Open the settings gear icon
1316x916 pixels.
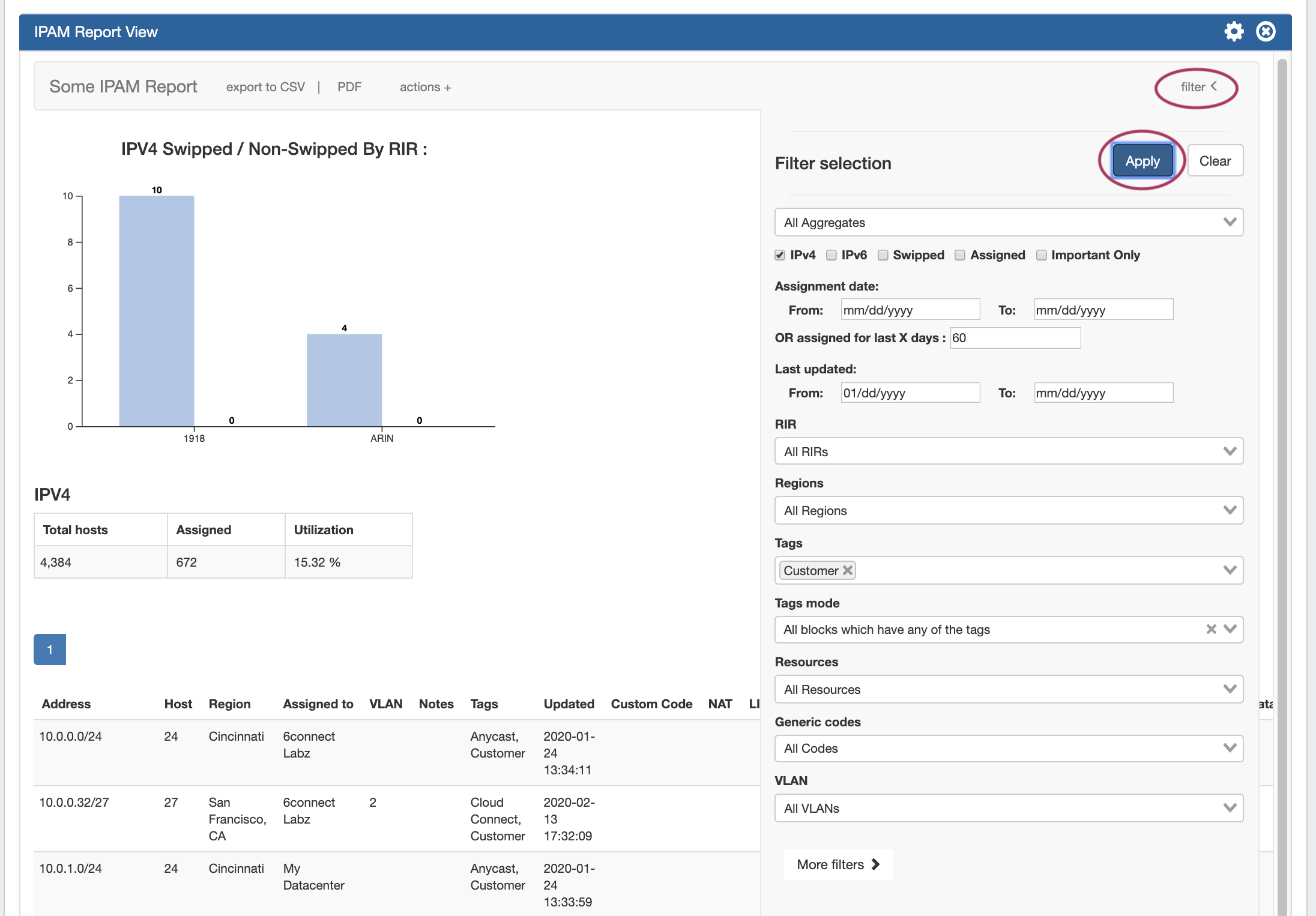pyautogui.click(x=1234, y=31)
